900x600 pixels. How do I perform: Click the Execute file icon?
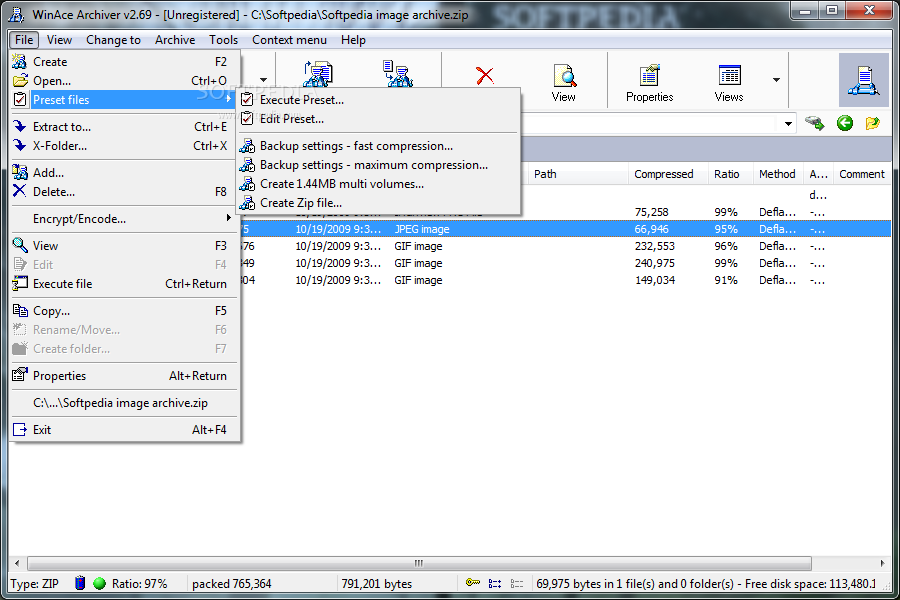[20, 283]
